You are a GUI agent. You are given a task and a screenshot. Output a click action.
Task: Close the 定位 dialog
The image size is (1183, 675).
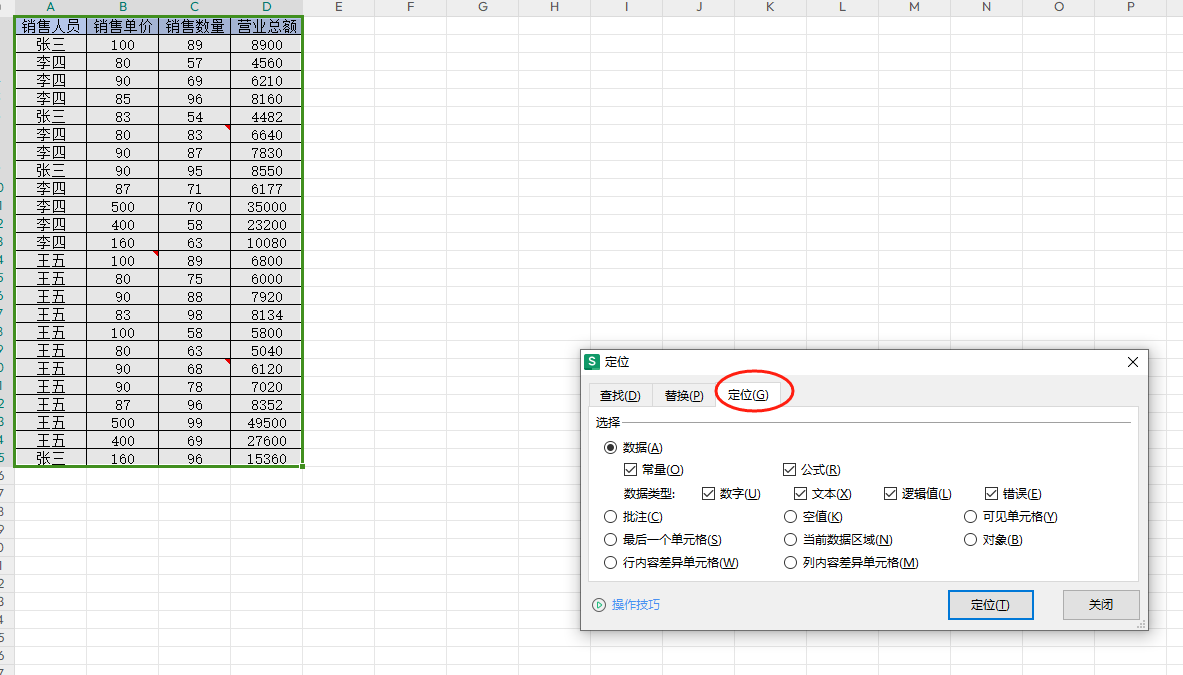[1132, 362]
